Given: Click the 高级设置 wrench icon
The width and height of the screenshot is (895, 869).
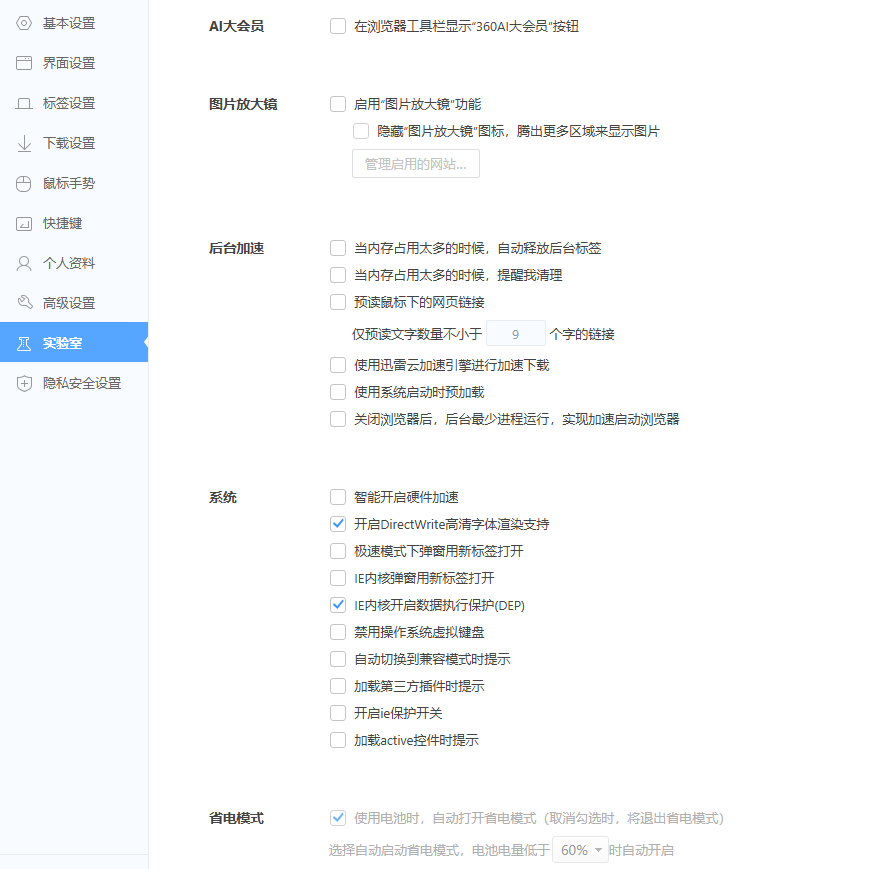Looking at the screenshot, I should (24, 303).
